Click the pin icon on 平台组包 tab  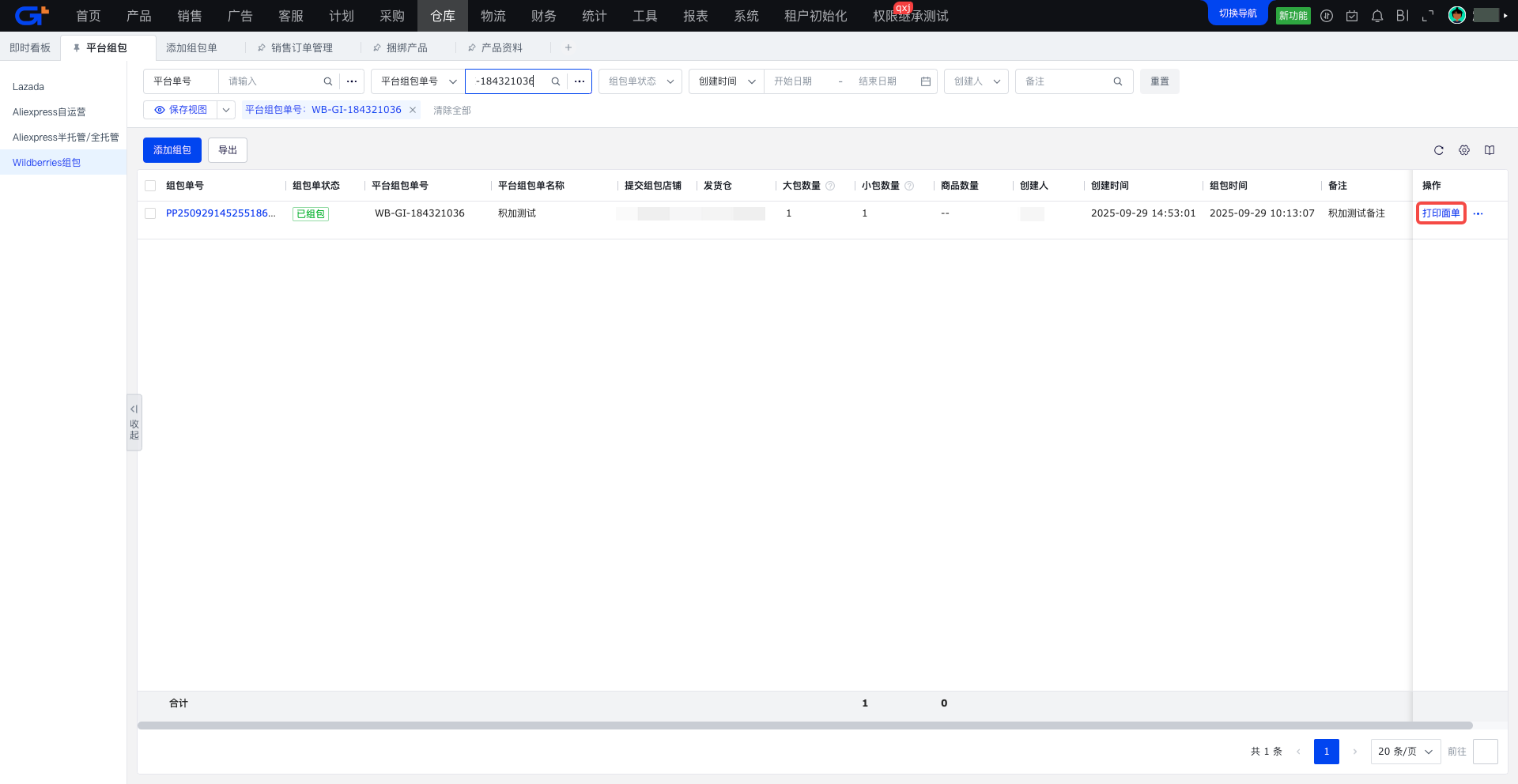coord(77,48)
